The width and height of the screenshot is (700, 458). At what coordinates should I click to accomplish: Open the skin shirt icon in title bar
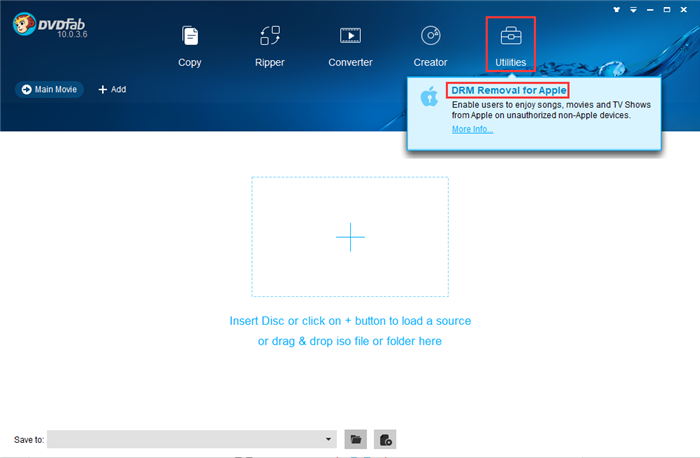(617, 9)
